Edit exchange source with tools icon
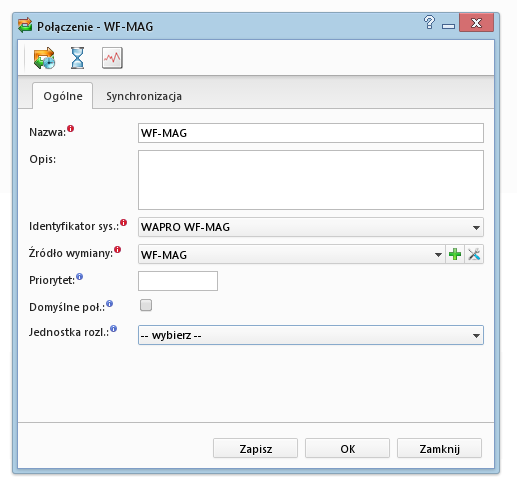Screen dimensions: 517x486 click(x=474, y=254)
